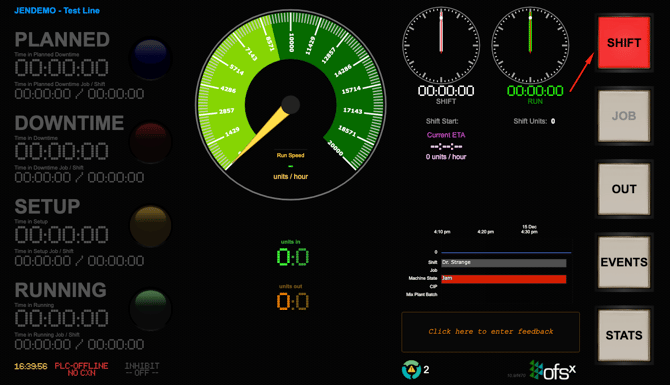Click the 4:20 pm timeline label

[x=485, y=232]
